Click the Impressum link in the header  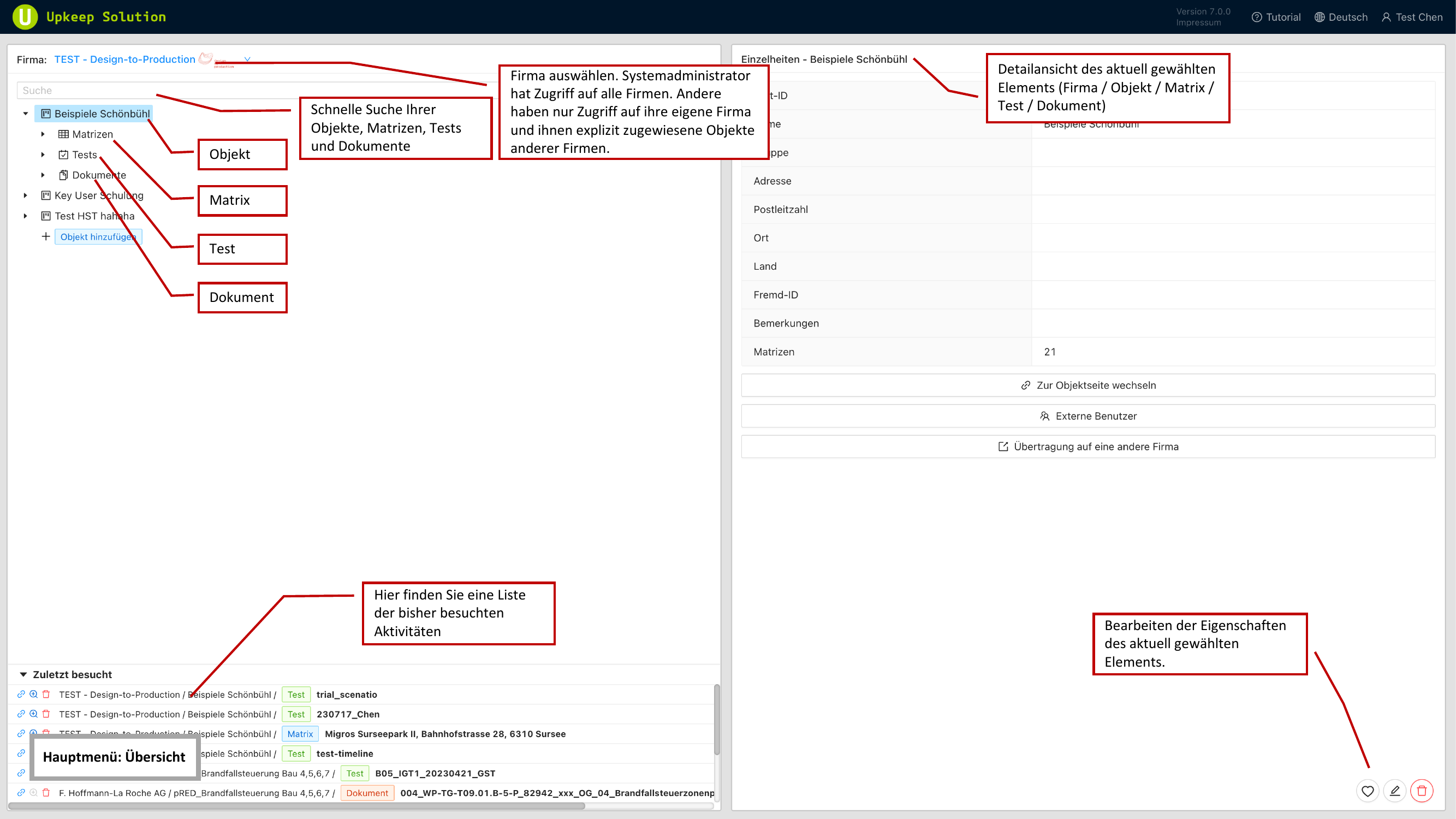(1198, 22)
